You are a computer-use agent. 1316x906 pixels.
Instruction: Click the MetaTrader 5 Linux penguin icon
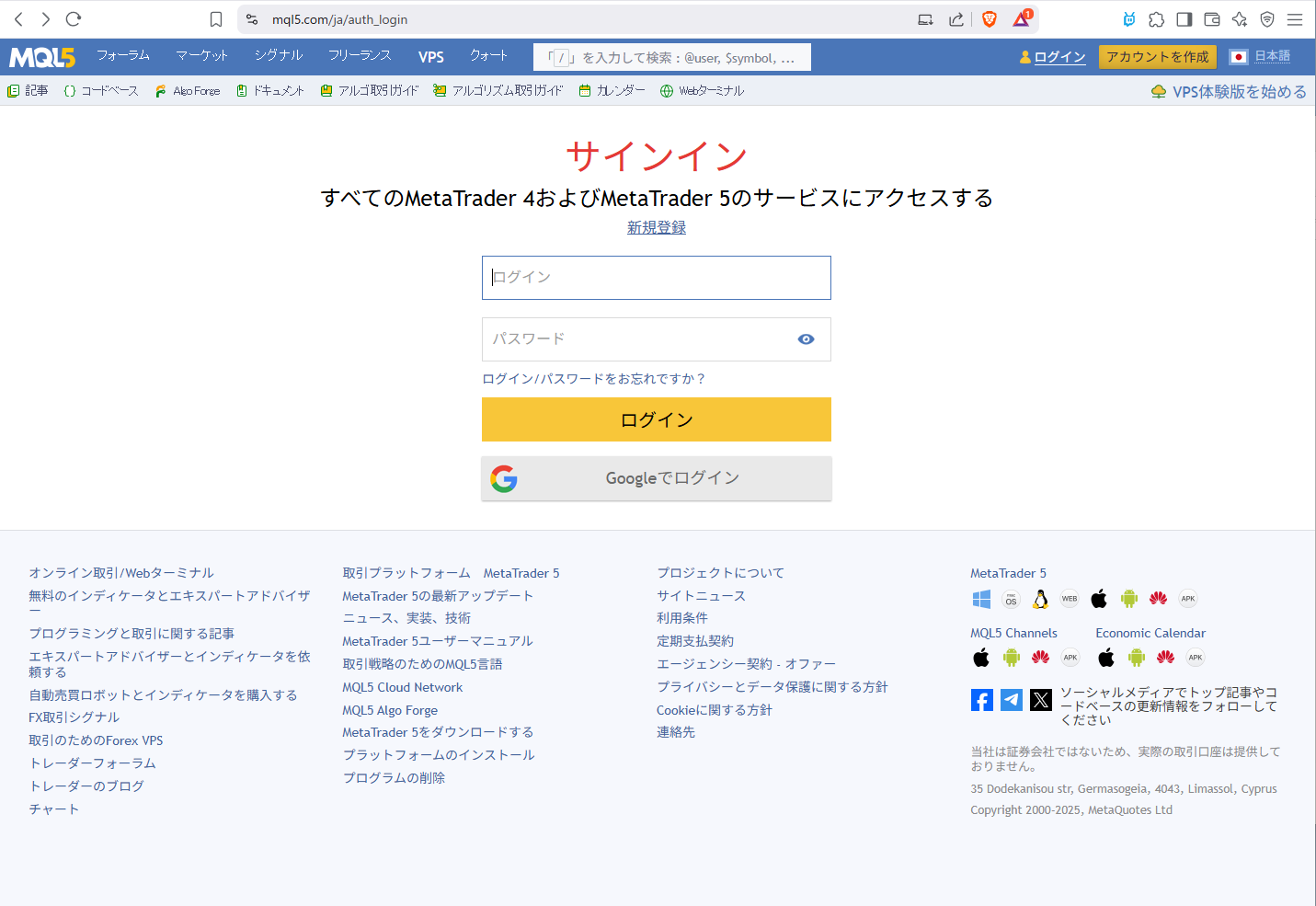pos(1040,599)
